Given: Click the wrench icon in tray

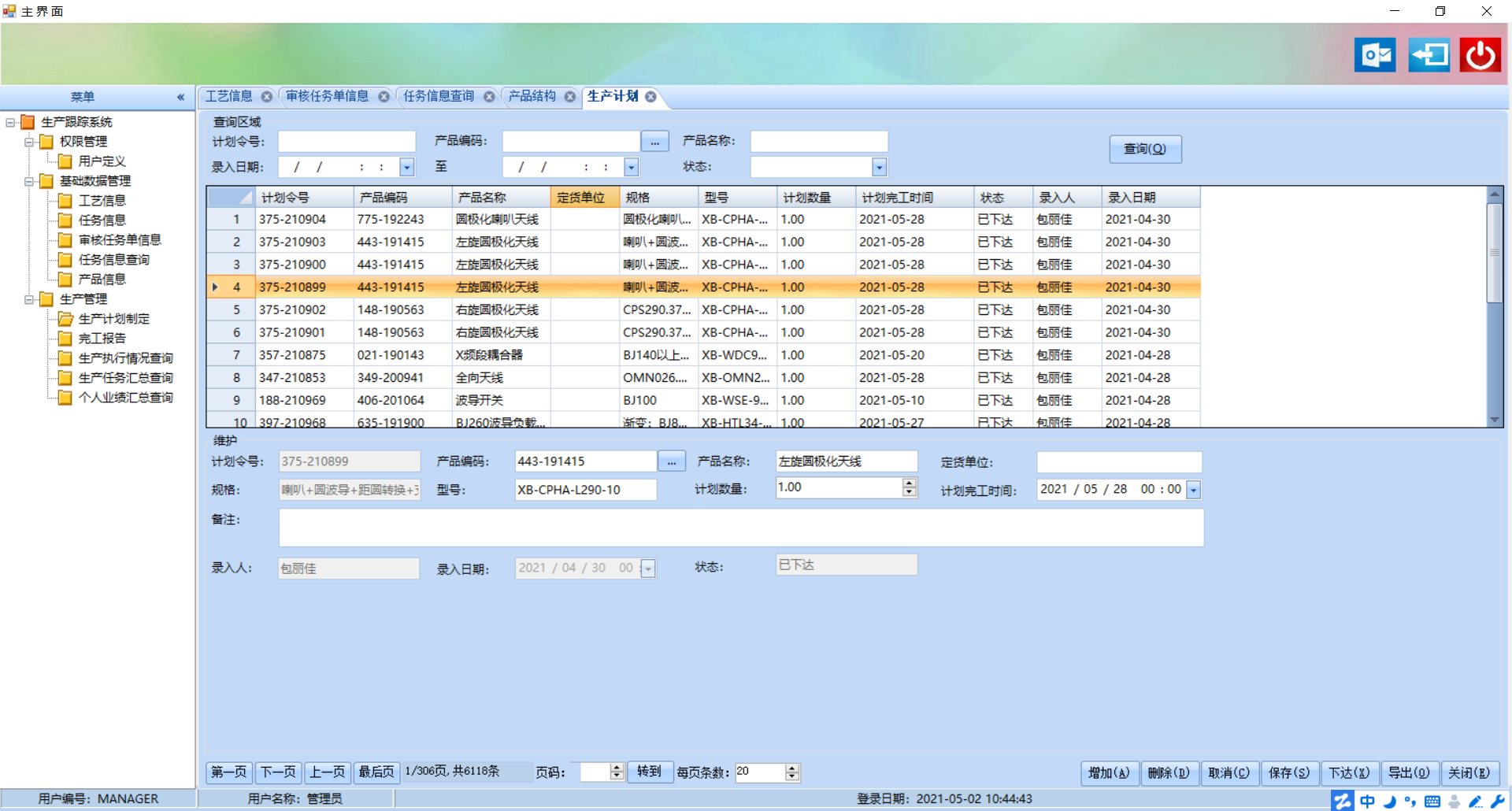Looking at the screenshot, I should [x=1497, y=802].
